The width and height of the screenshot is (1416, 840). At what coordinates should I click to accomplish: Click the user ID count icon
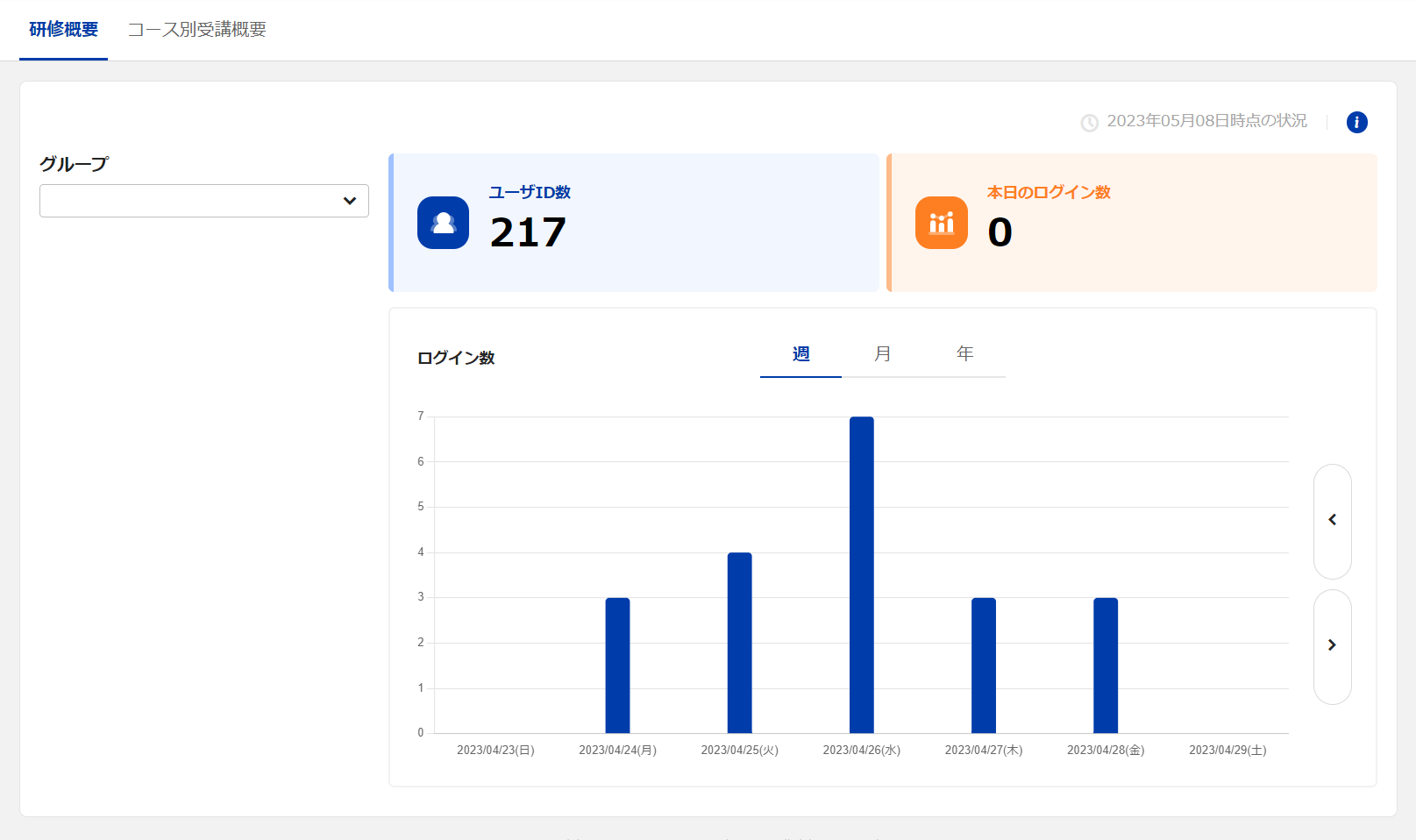[x=443, y=223]
